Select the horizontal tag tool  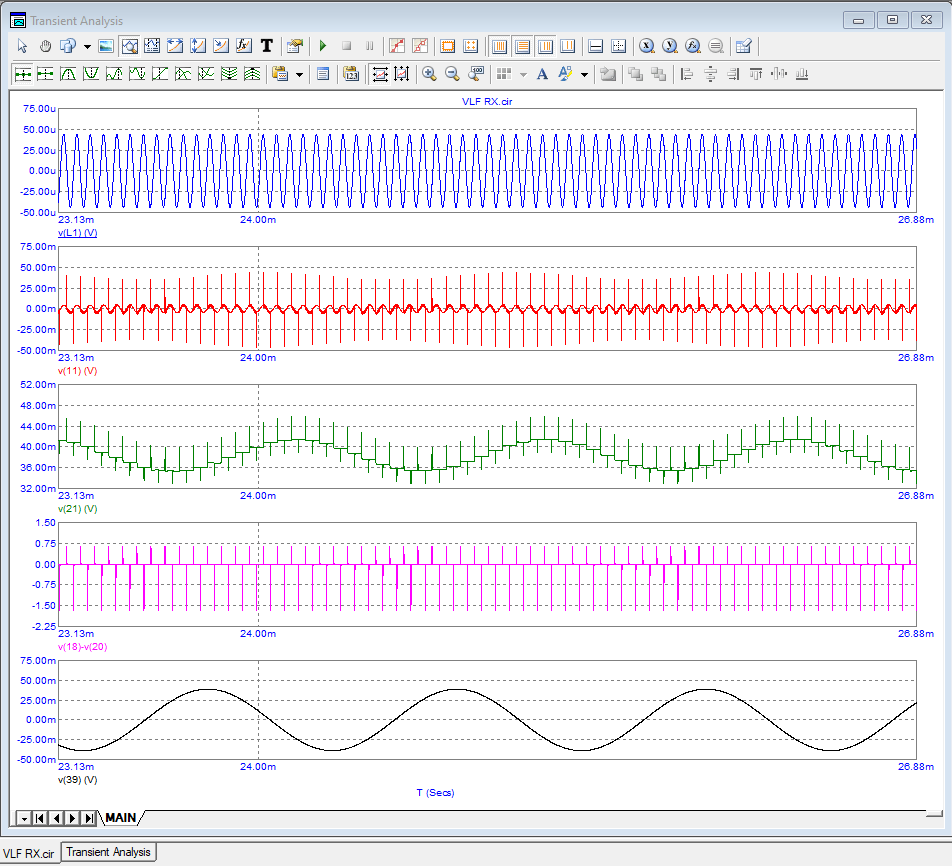coord(175,46)
